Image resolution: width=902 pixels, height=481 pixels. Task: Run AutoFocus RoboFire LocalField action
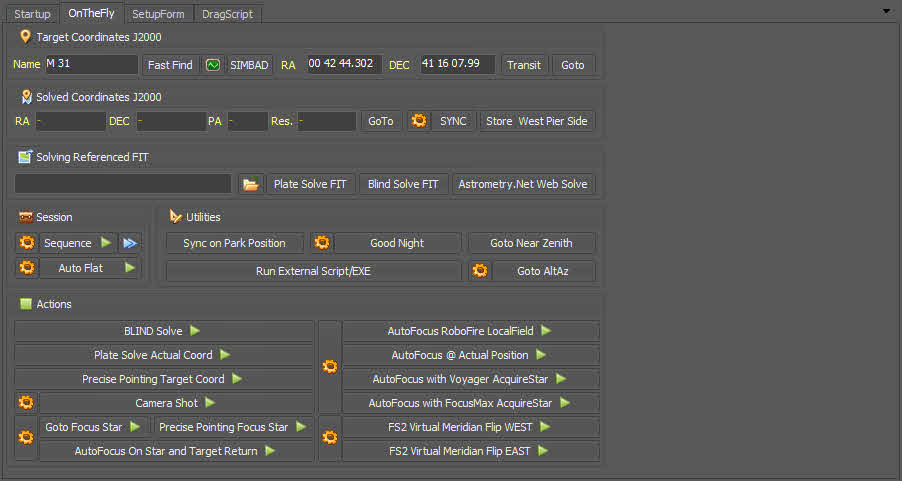[471, 331]
